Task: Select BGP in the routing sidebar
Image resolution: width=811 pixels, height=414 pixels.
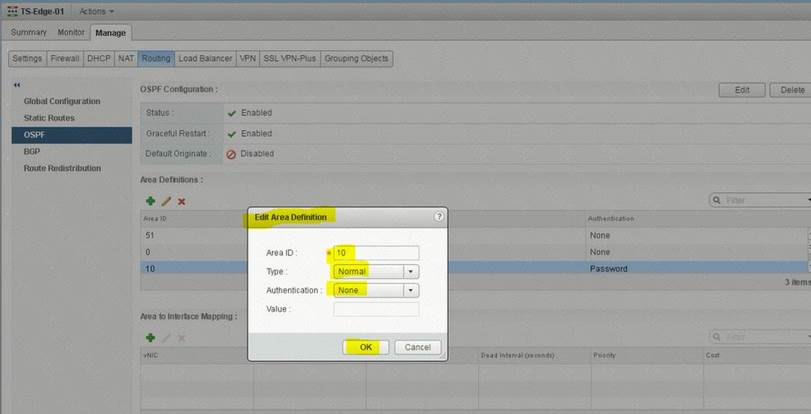Action: [x=32, y=151]
